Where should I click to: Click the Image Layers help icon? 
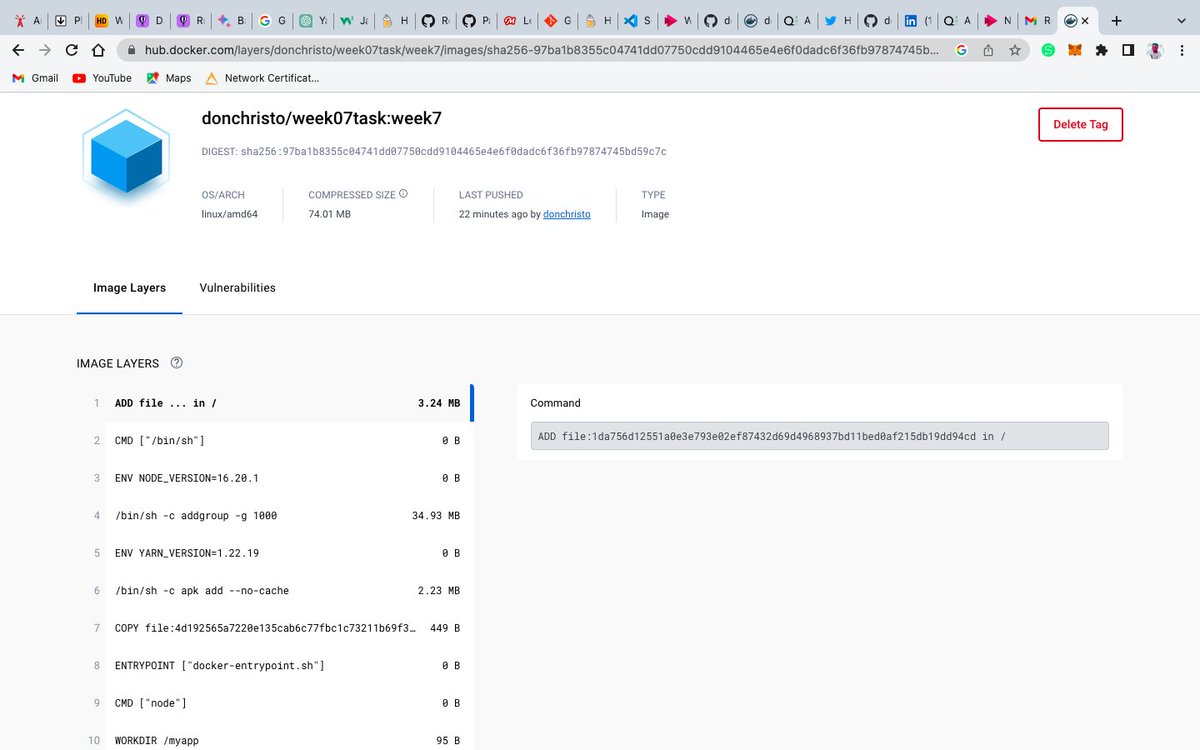(x=177, y=363)
